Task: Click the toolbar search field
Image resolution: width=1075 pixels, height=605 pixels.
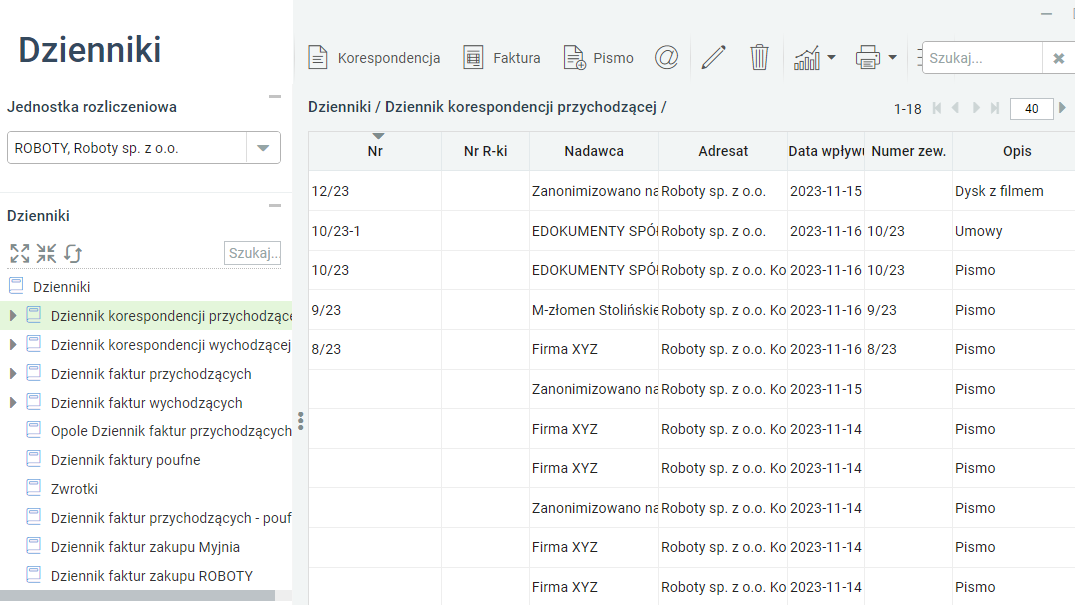Action: pos(982,58)
